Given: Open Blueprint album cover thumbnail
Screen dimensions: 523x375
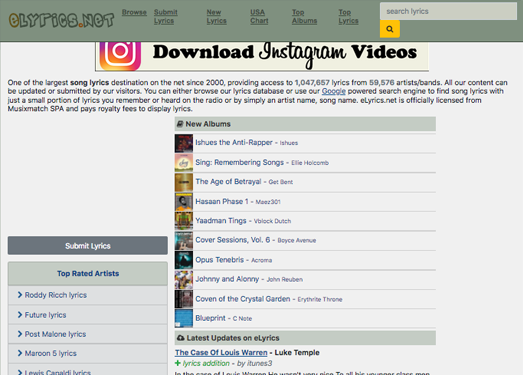Looking at the screenshot, I should (184, 318).
